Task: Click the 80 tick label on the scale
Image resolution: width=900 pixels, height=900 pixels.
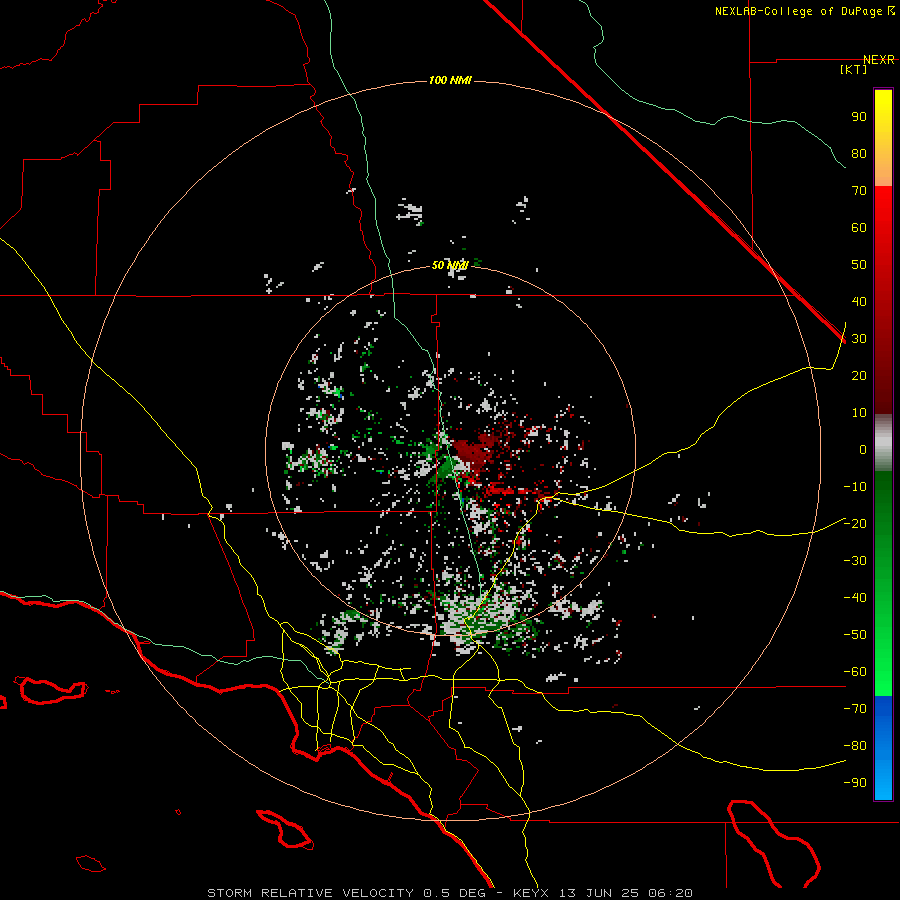Action: click(859, 154)
